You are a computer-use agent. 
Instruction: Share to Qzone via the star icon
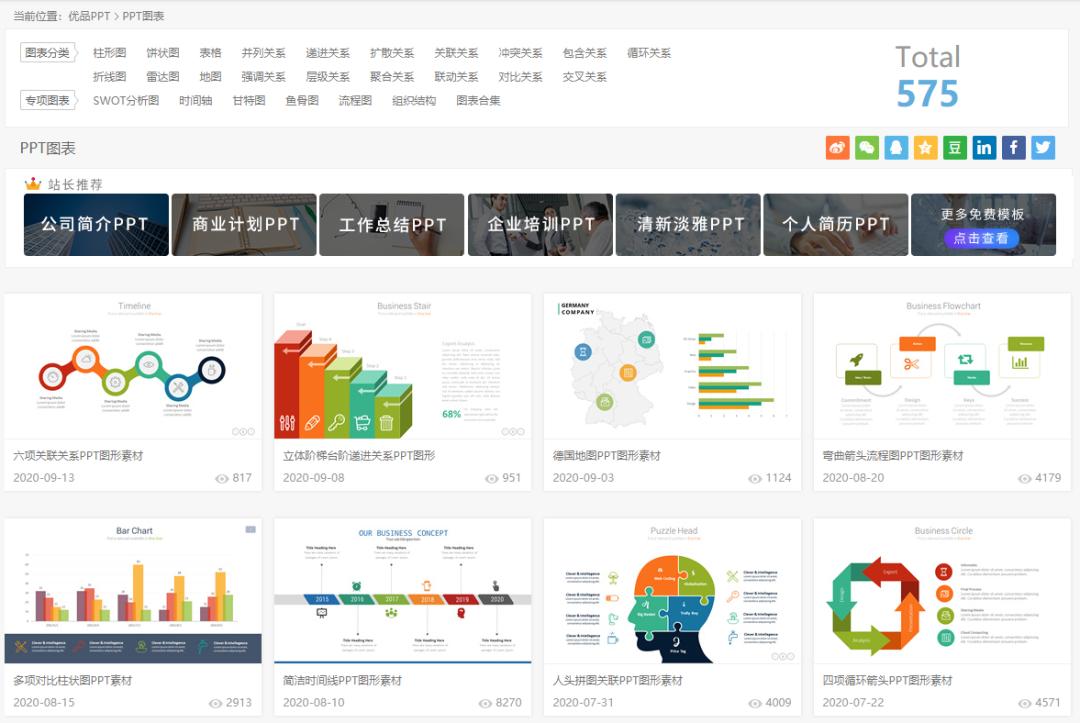pyautogui.click(x=924, y=147)
